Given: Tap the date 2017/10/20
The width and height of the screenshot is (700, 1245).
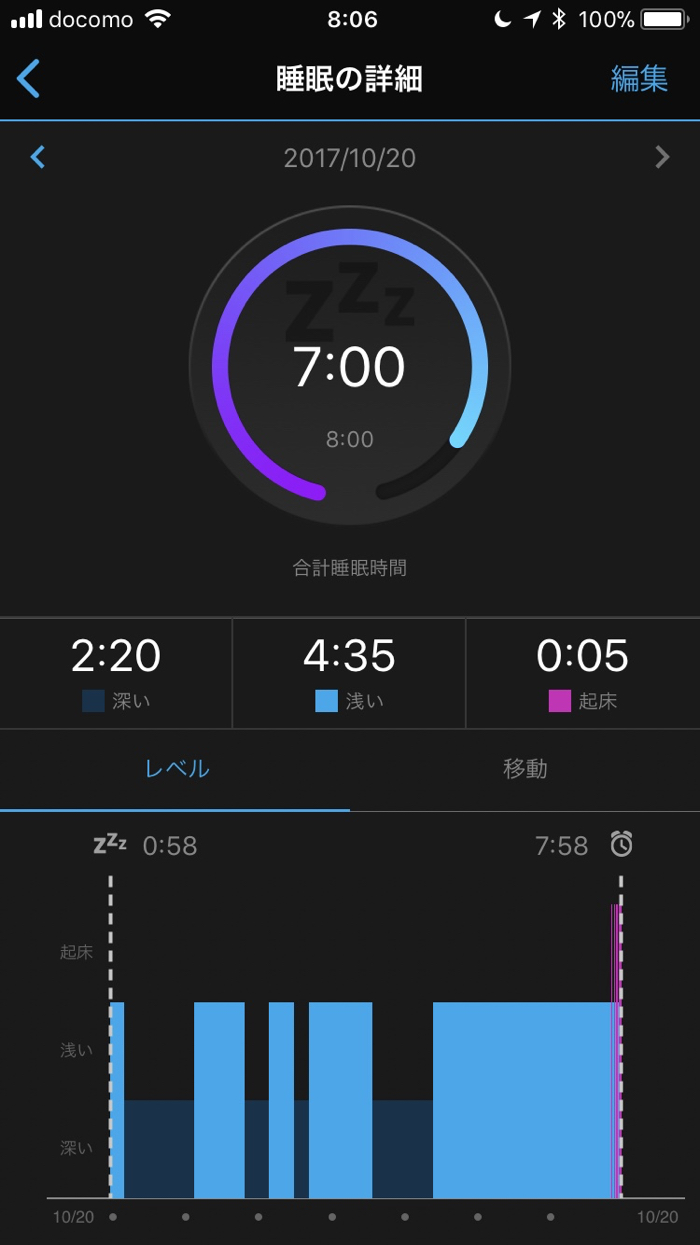Looking at the screenshot, I should [349, 158].
